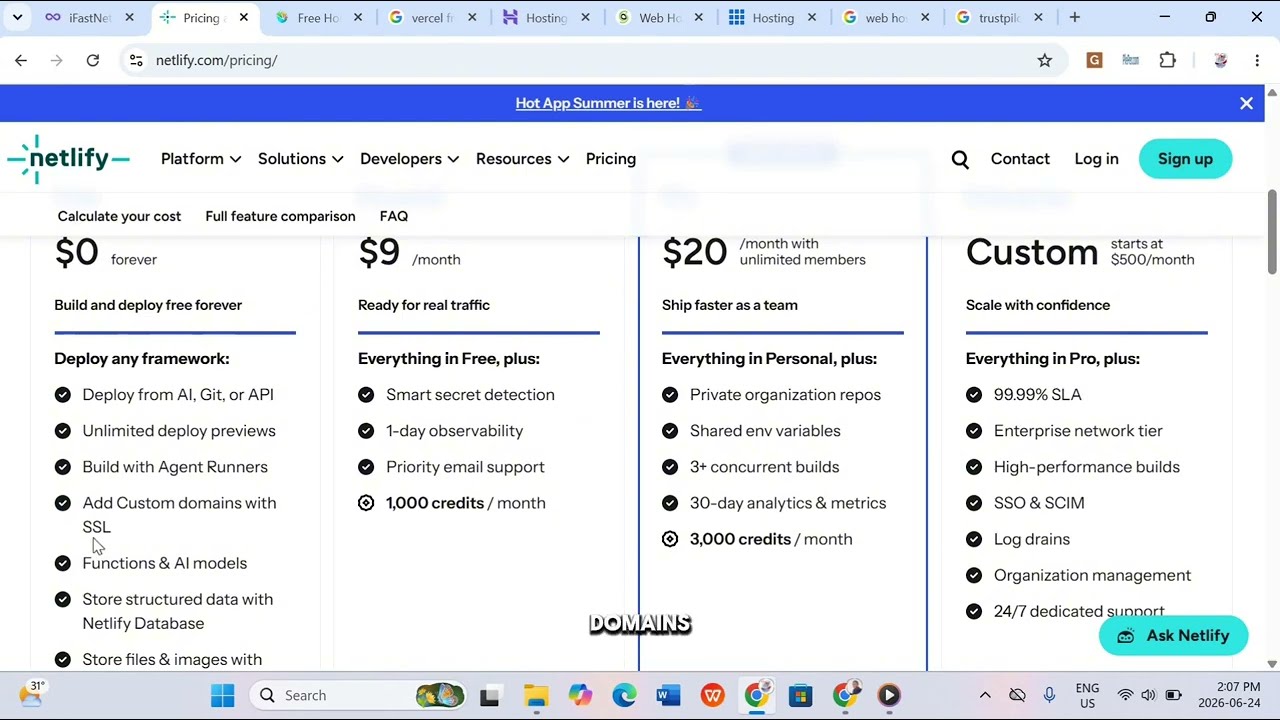Click the Netlify logo
Screen dimensions: 1280x720
point(68,159)
